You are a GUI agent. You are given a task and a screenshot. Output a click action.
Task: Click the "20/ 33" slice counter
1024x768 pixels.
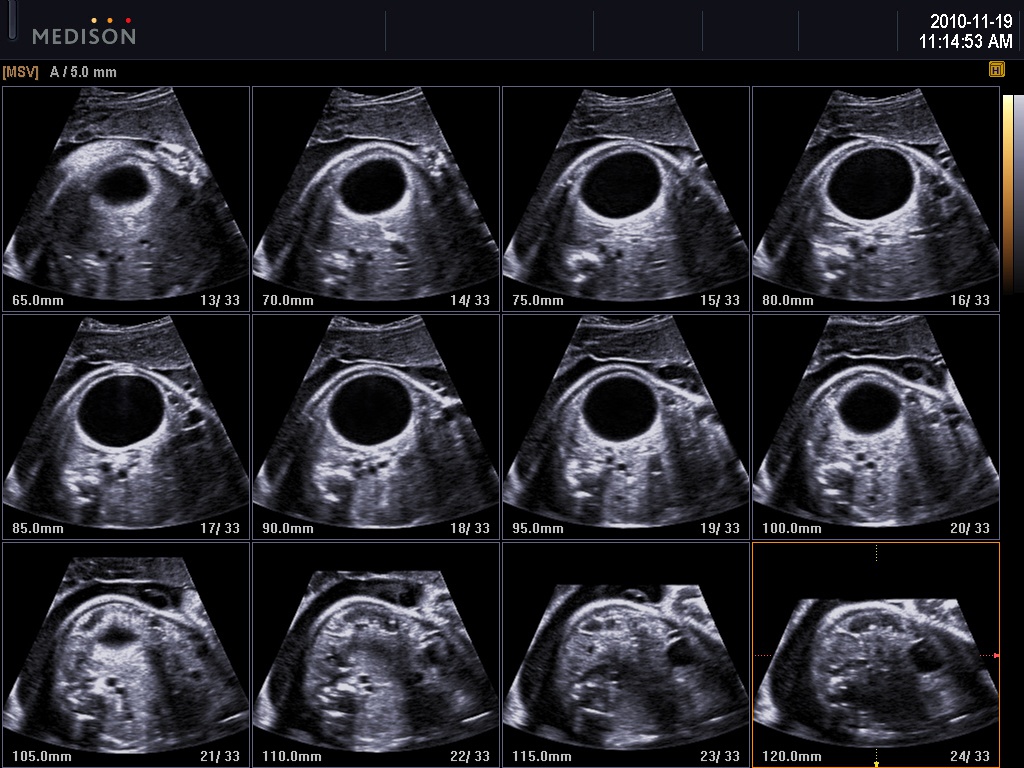pyautogui.click(x=970, y=528)
